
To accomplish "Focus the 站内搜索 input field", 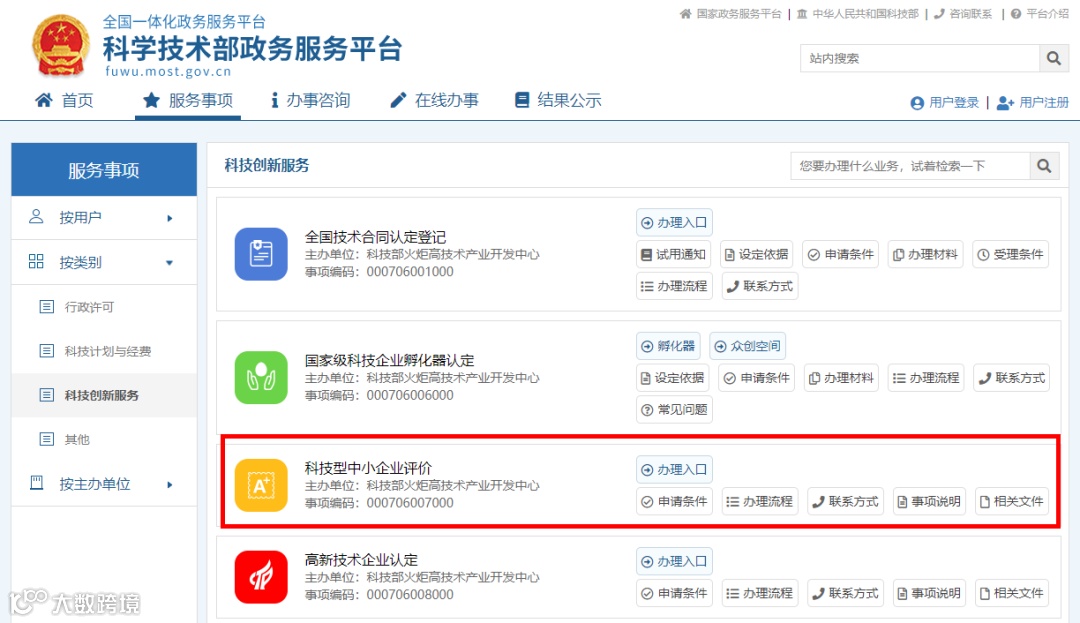I will 920,59.
